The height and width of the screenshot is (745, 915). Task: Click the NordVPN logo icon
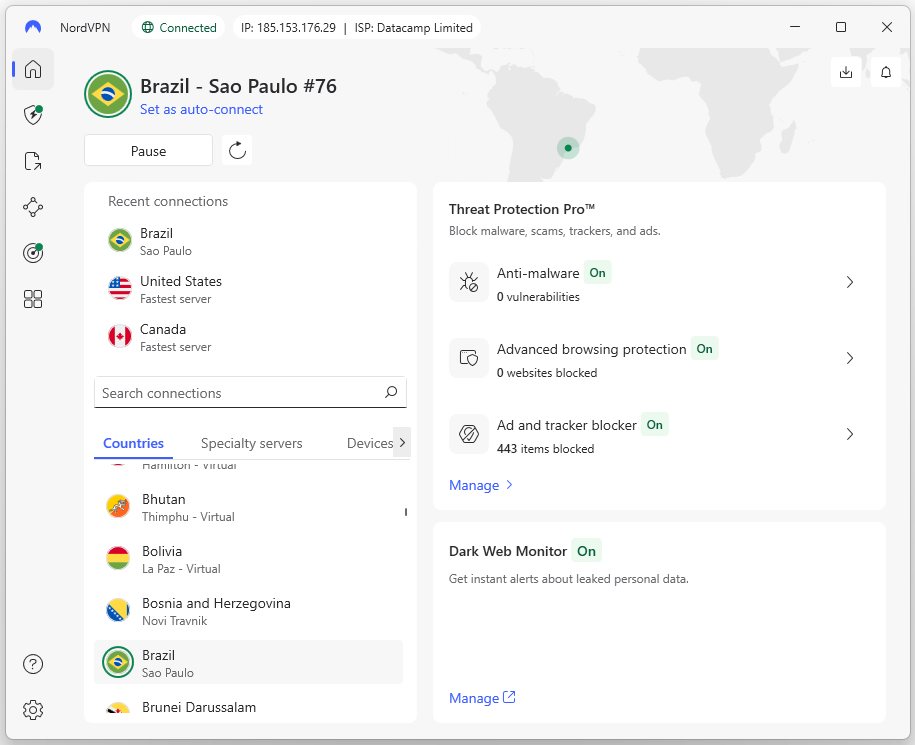[33, 27]
